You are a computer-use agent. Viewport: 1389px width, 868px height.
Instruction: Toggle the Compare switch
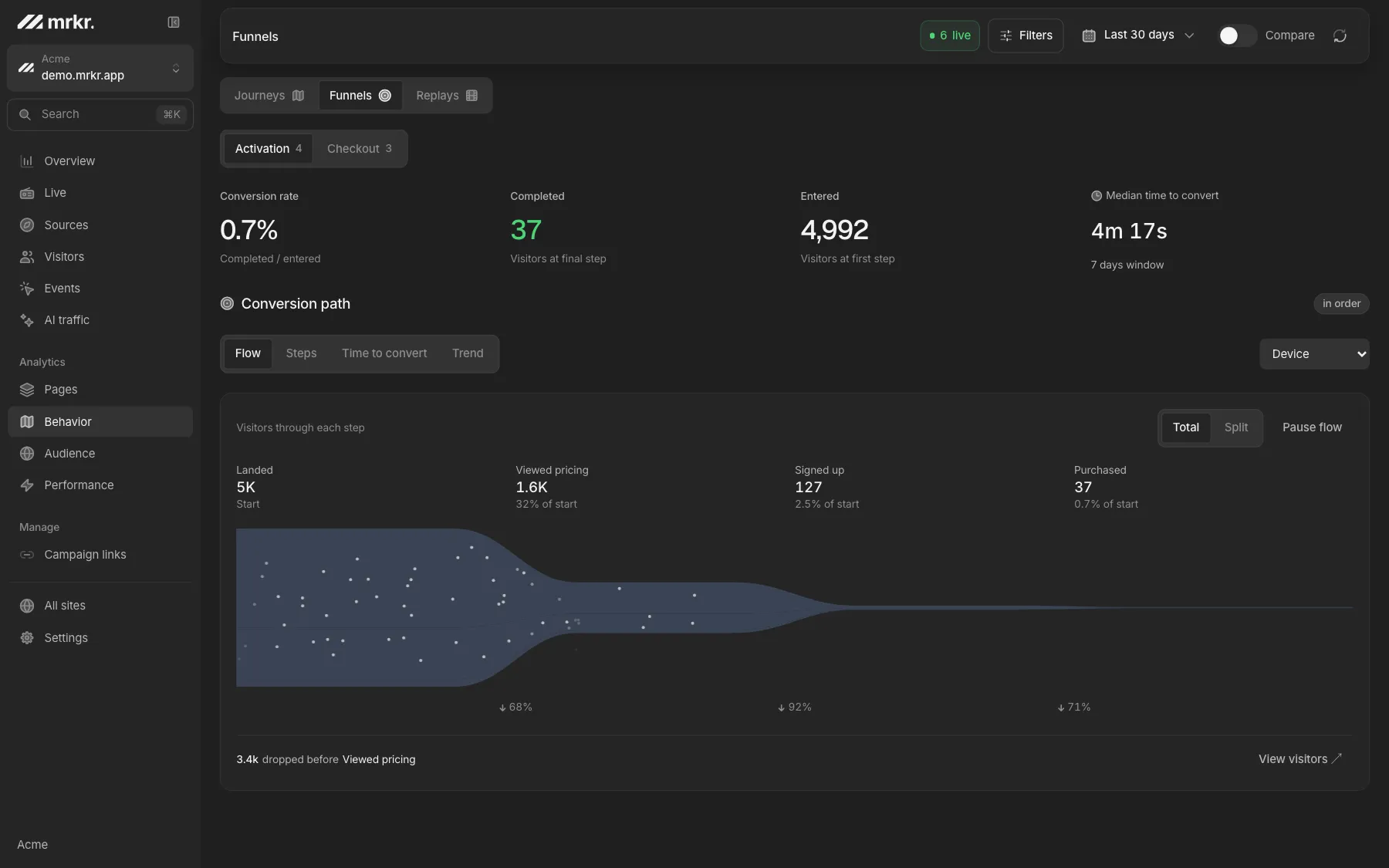click(1237, 35)
